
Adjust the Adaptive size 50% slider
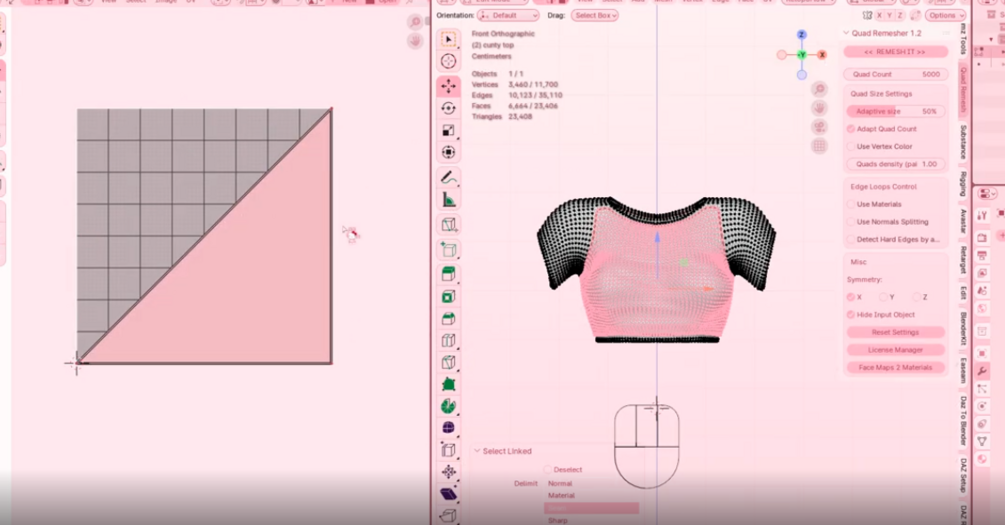tap(895, 112)
